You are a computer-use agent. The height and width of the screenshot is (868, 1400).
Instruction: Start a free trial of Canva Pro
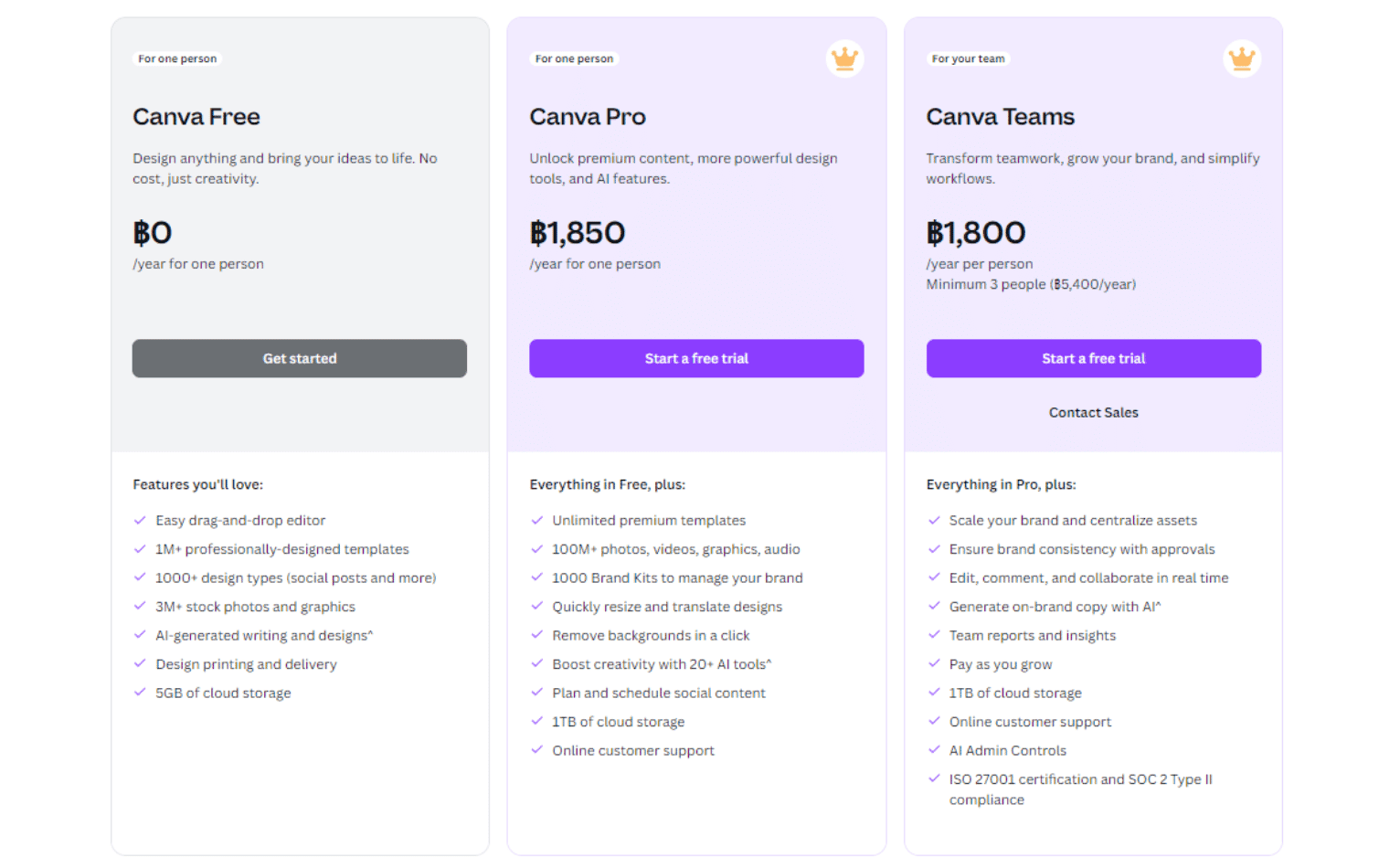click(x=696, y=358)
